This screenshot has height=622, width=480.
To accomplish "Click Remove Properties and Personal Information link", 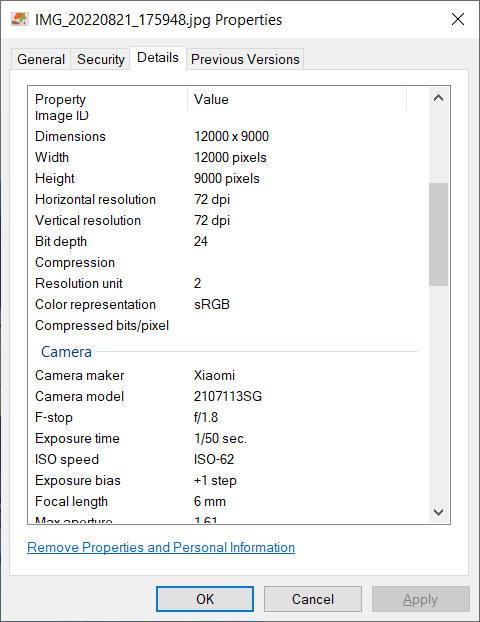I will [x=161, y=547].
